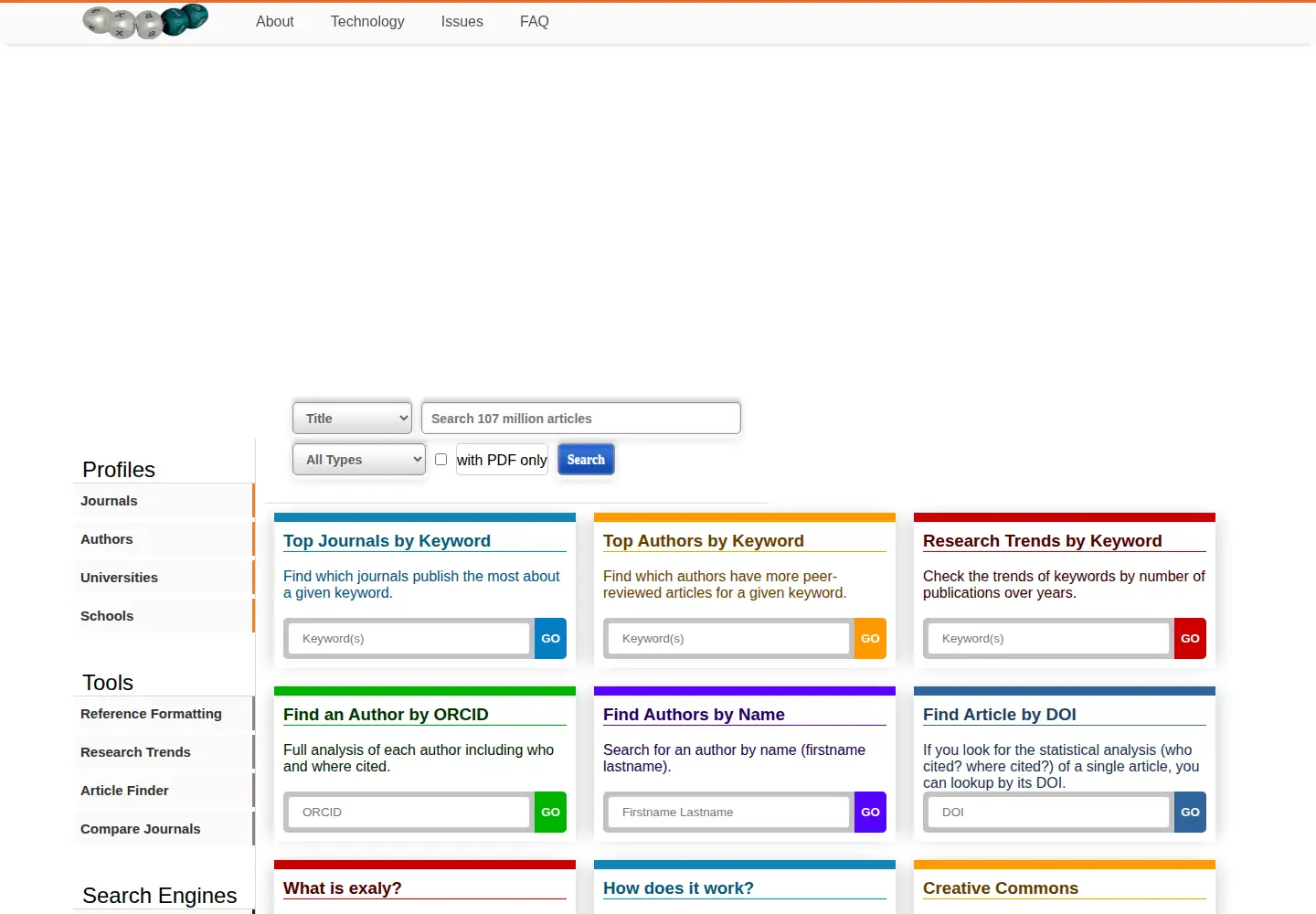This screenshot has width=1316, height=914.
Task: Click the Find Article by DOI heading
Action: coord(1000,715)
